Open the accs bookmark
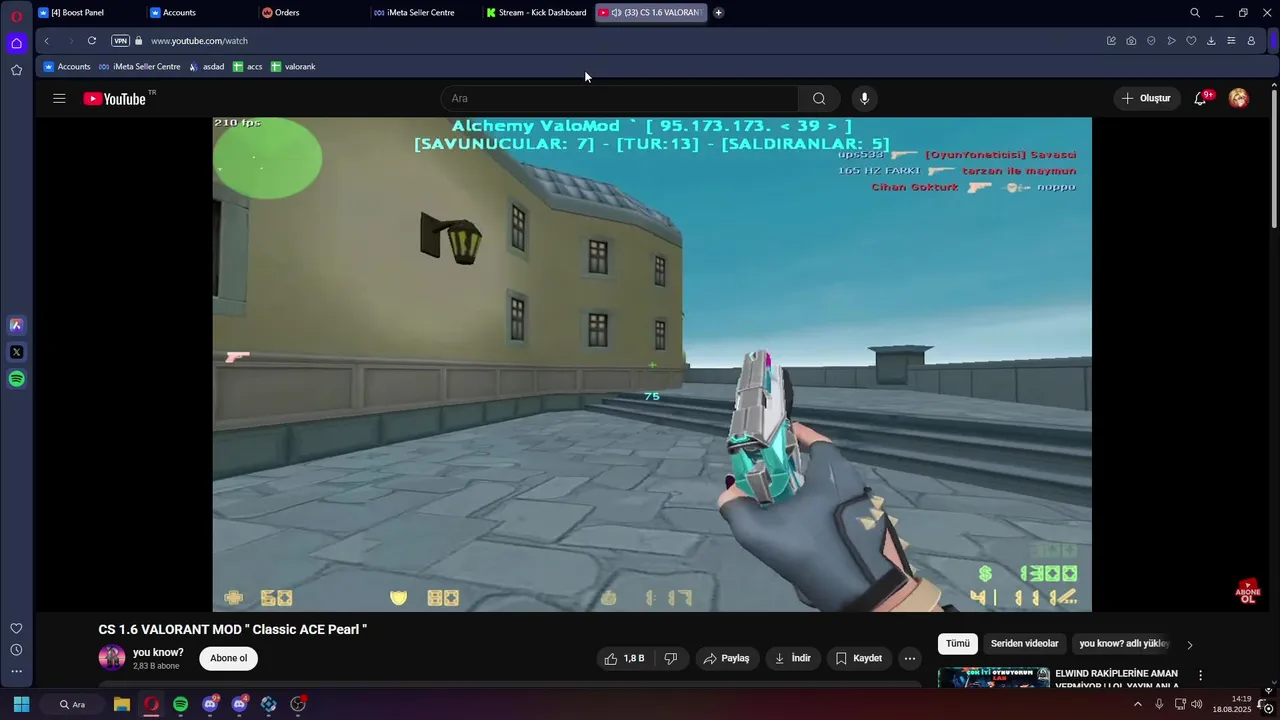The width and height of the screenshot is (1280, 720). pyautogui.click(x=248, y=67)
